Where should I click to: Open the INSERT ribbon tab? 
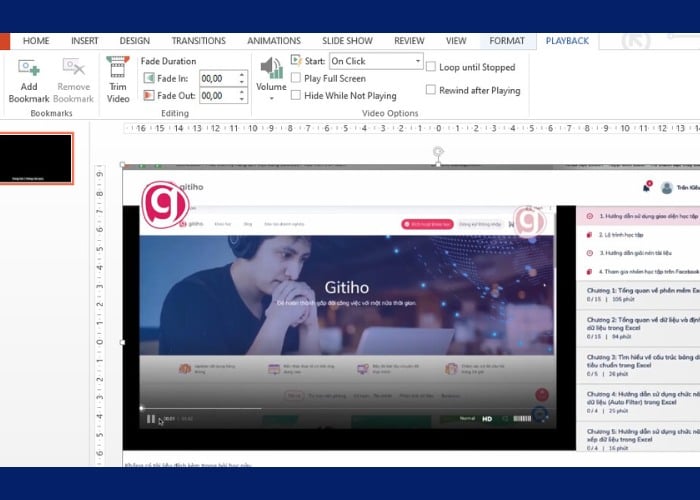click(84, 41)
